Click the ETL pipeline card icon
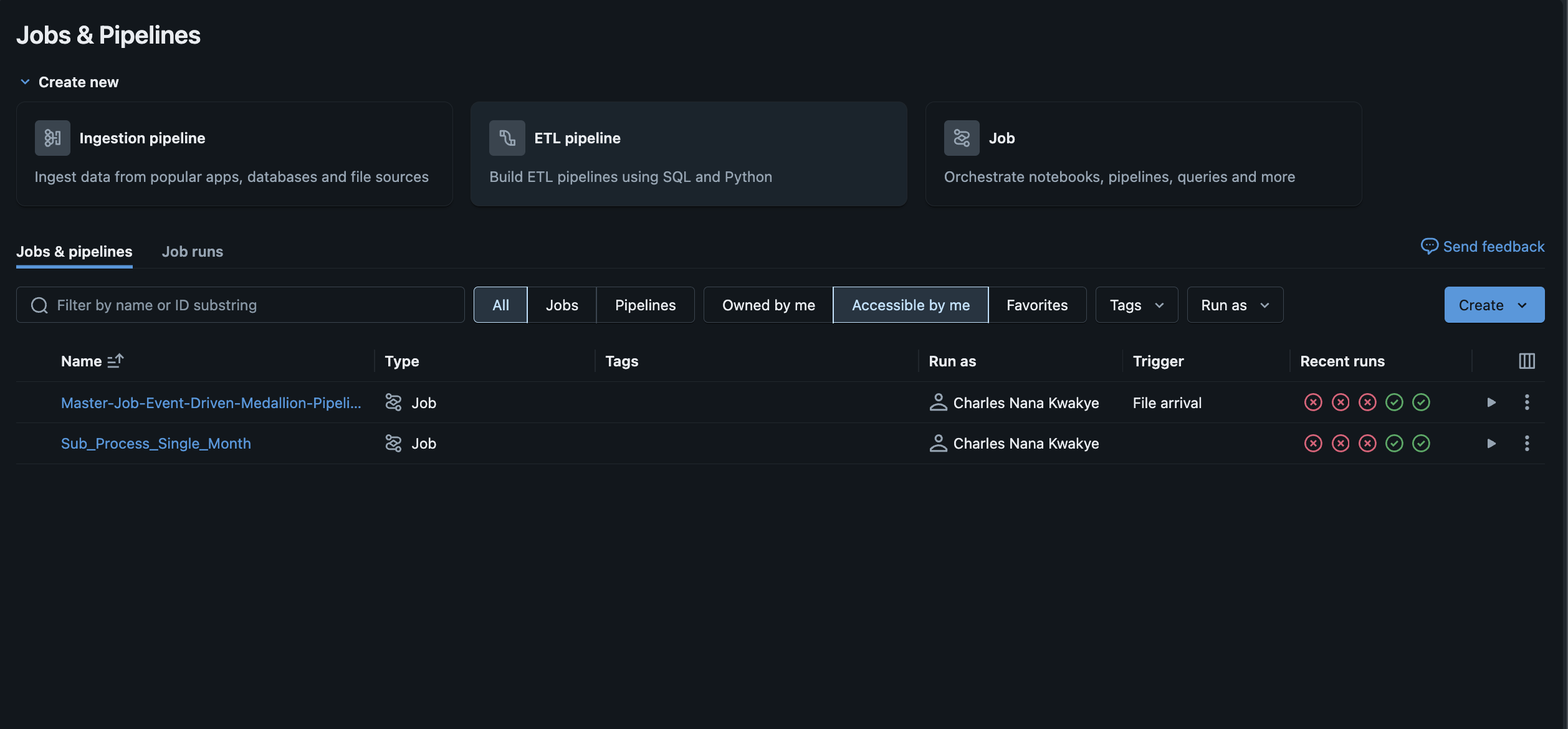1568x729 pixels. click(x=507, y=138)
